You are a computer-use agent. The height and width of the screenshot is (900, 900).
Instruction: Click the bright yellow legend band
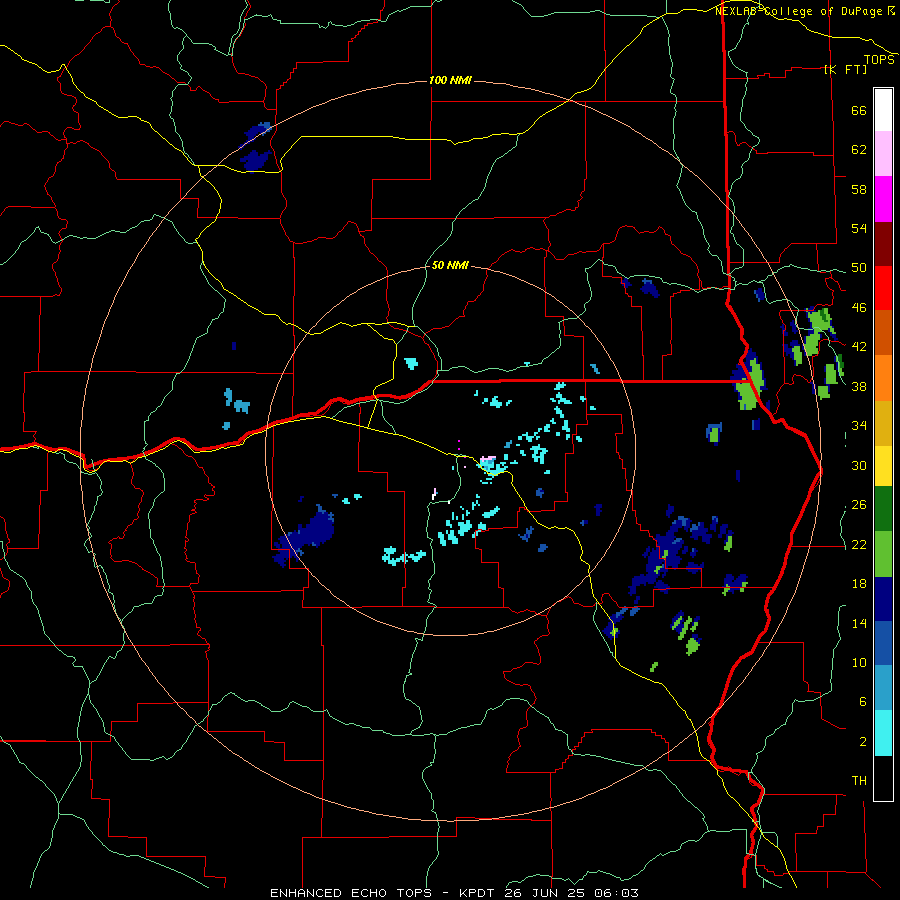tap(883, 465)
